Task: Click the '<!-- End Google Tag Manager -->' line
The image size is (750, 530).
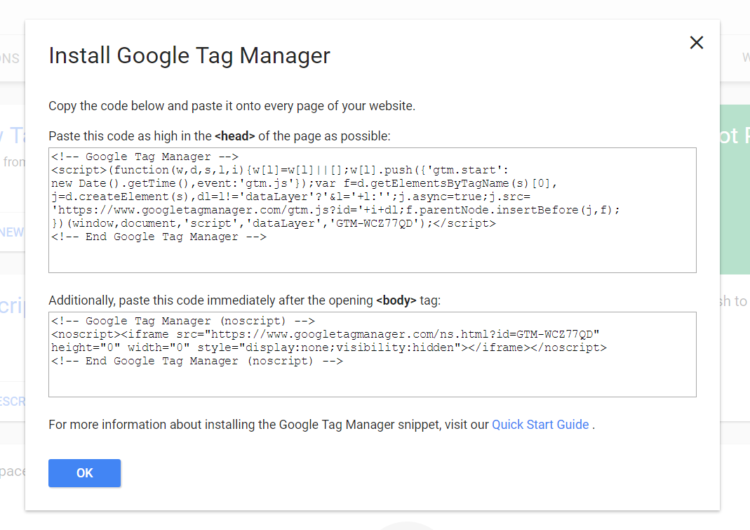Action: click(158, 237)
